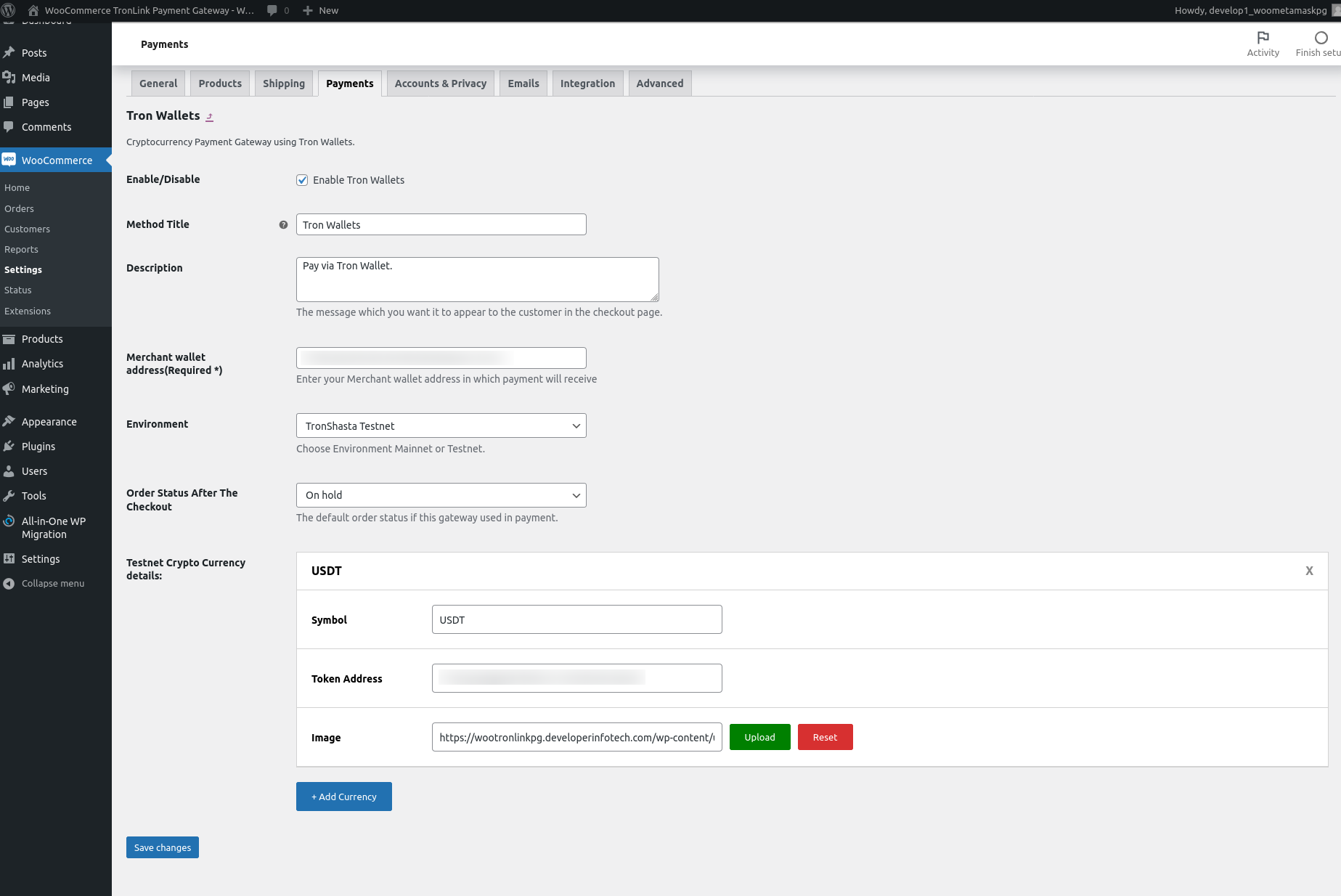
Task: Click the Token Address input field
Action: pyautogui.click(x=577, y=678)
